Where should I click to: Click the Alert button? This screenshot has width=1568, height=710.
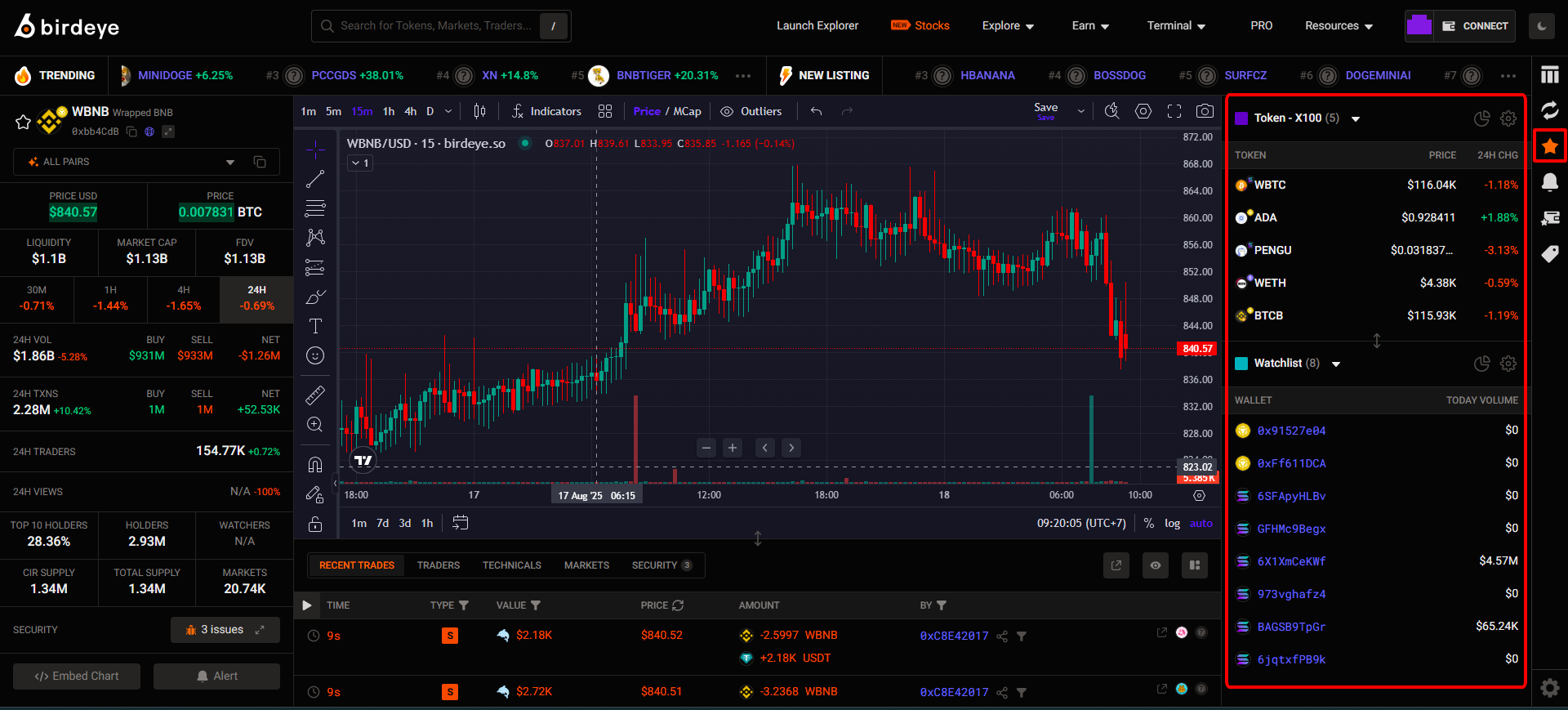point(216,677)
